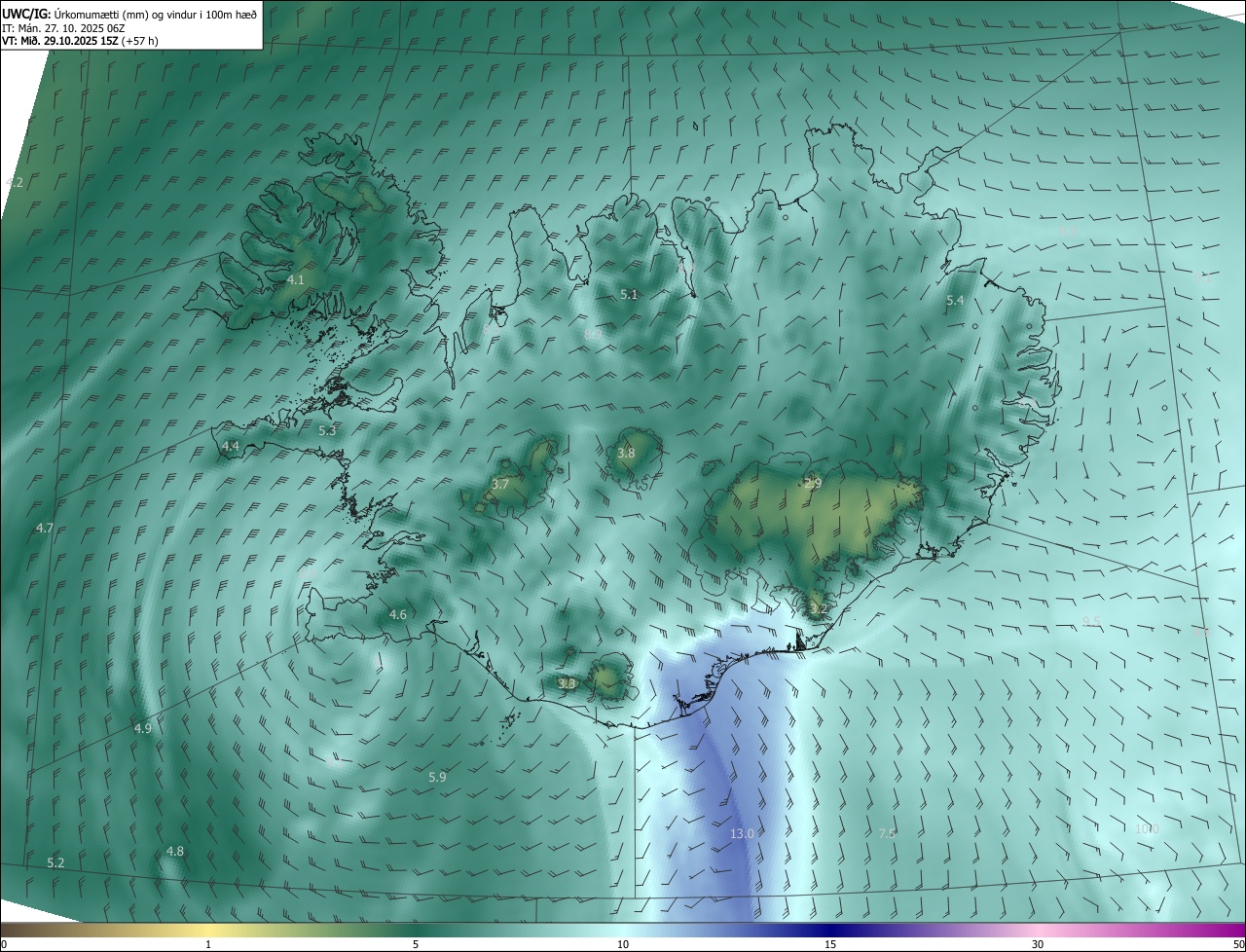Screen dimensions: 1246x952
Task: Click the 4.8 map value
Action: (x=174, y=851)
